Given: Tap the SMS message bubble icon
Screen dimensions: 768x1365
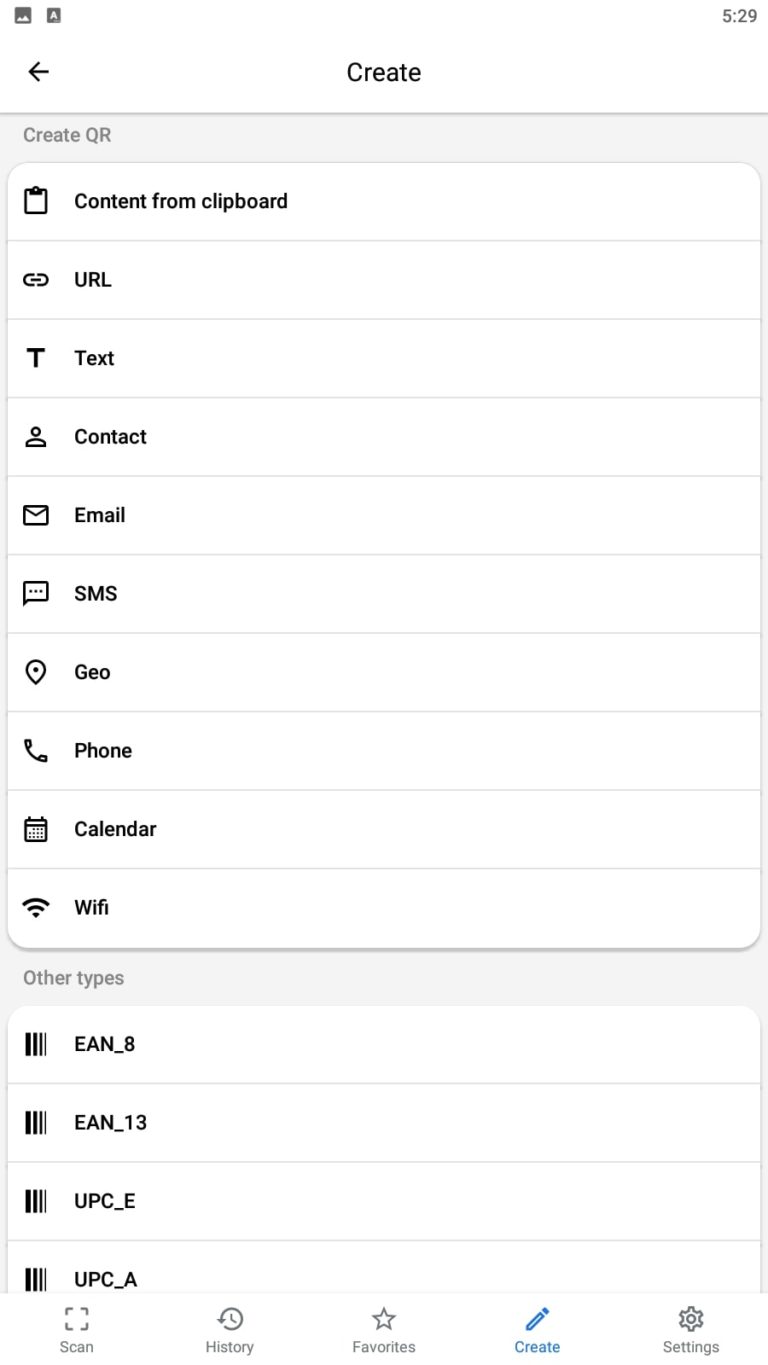Looking at the screenshot, I should (x=36, y=594).
